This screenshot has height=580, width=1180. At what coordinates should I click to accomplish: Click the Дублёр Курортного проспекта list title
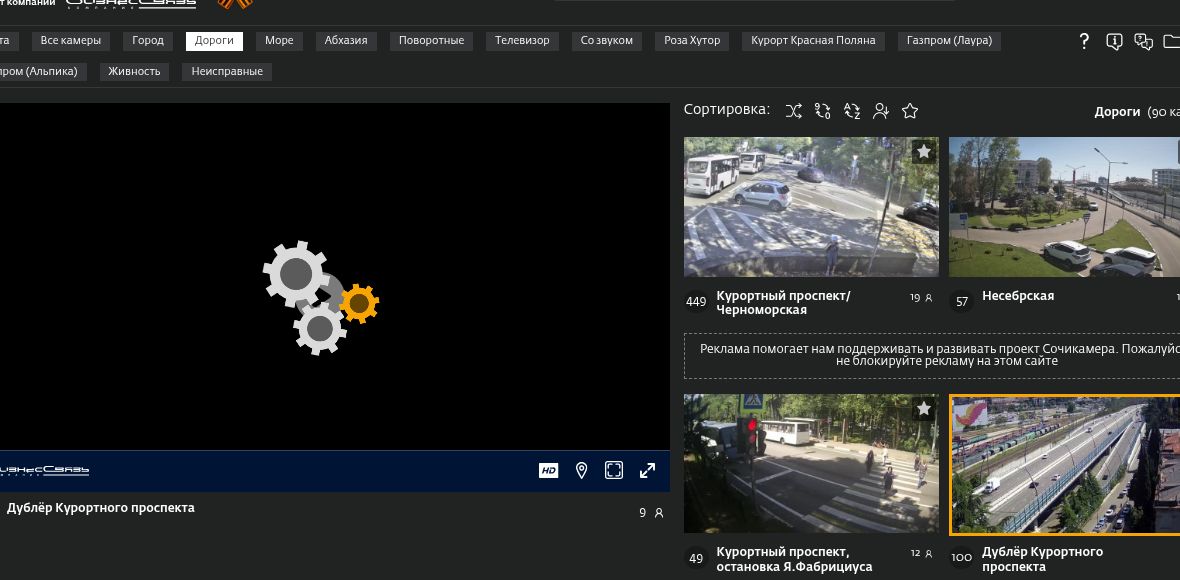click(x=1042, y=560)
